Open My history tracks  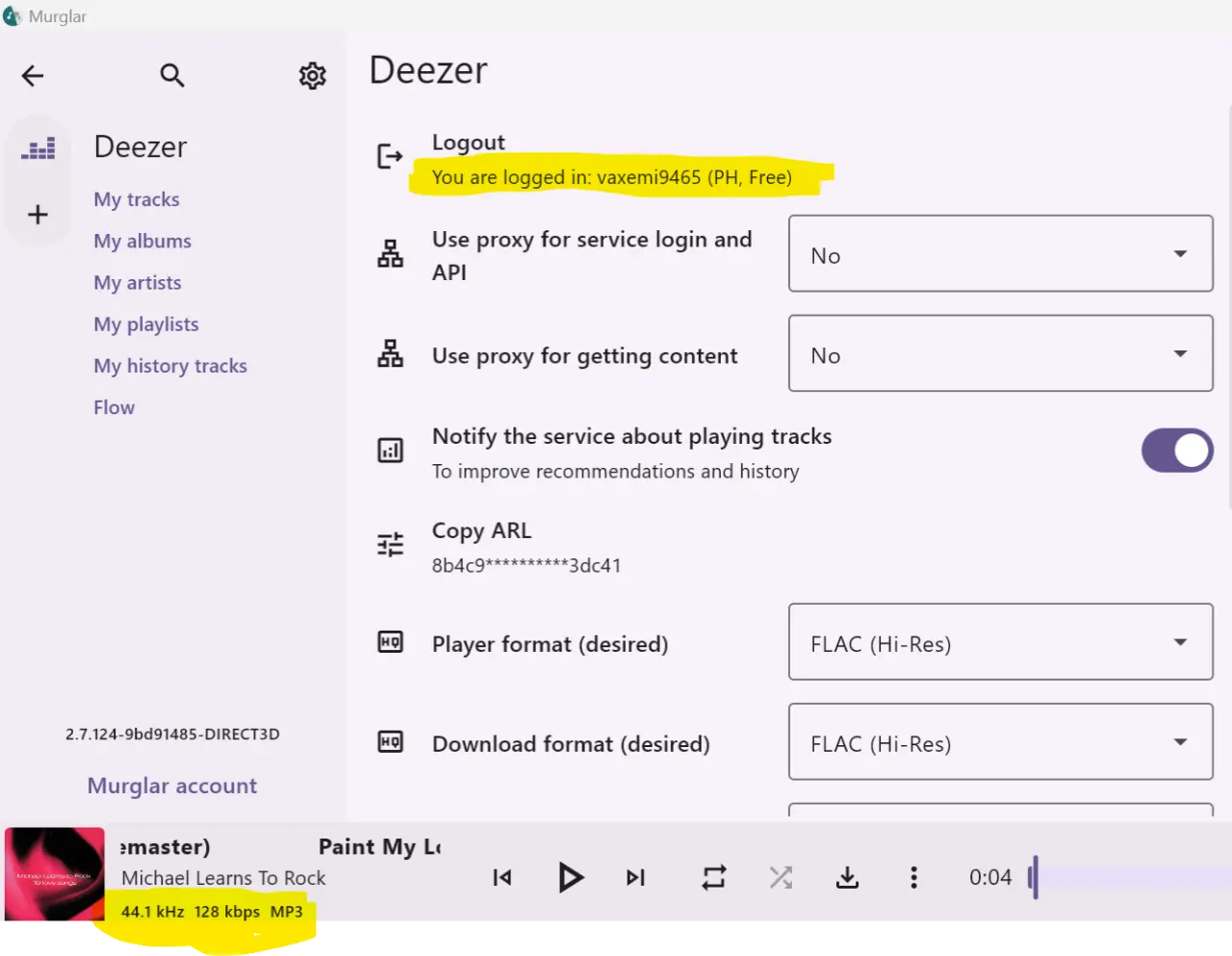(x=170, y=366)
